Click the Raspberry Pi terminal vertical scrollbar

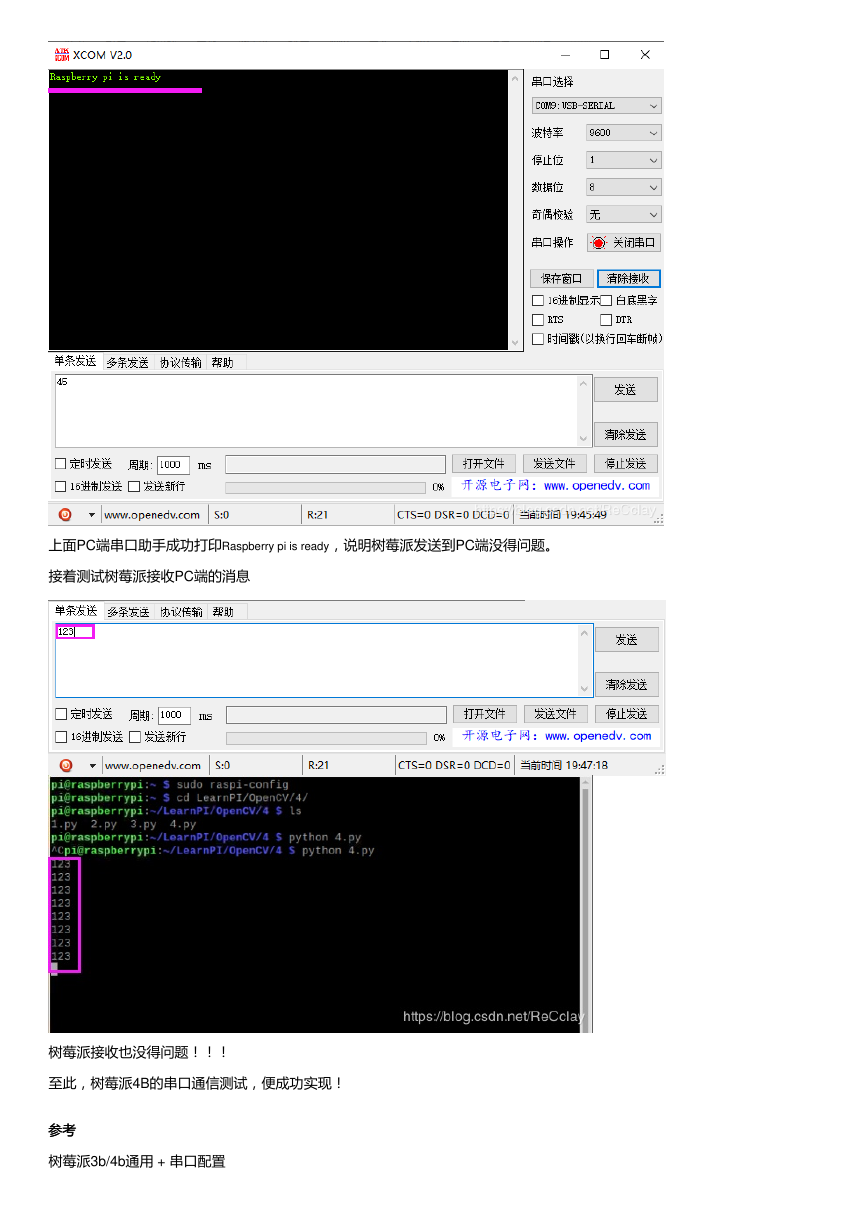586,904
